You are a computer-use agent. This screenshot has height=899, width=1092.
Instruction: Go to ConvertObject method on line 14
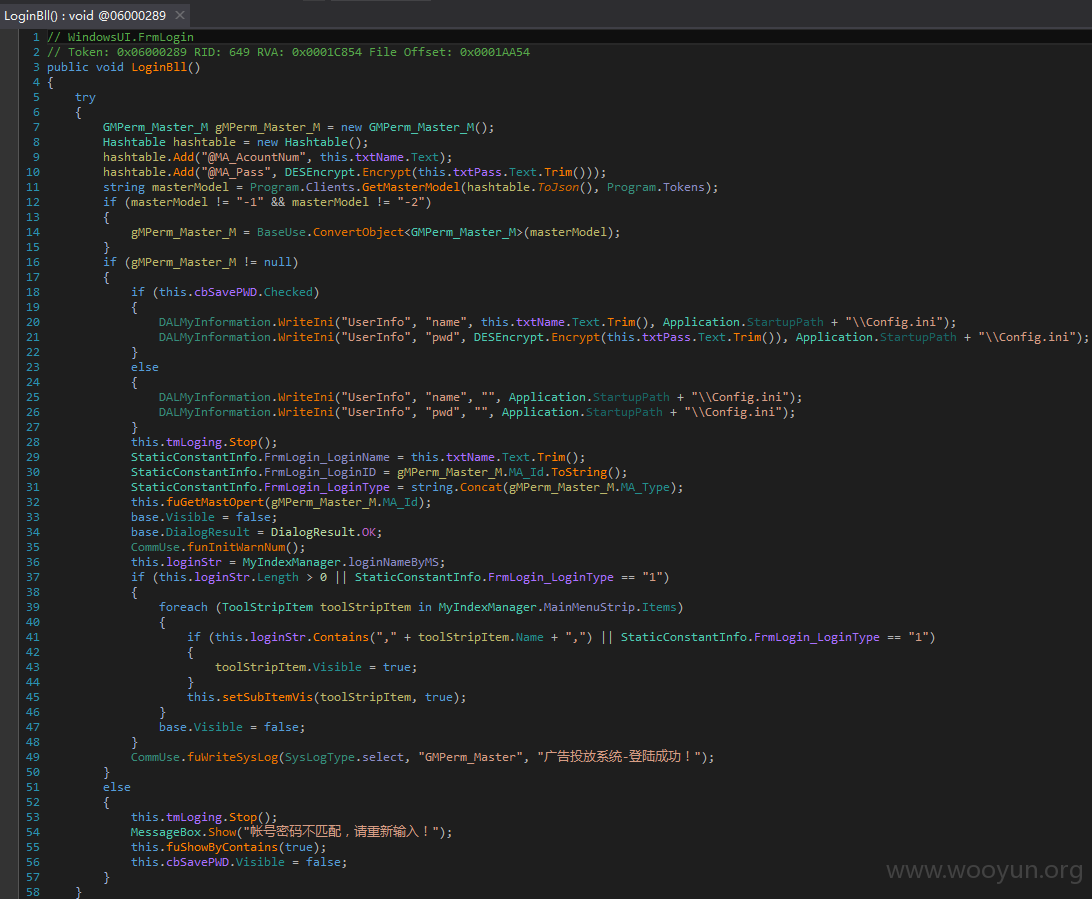point(358,232)
